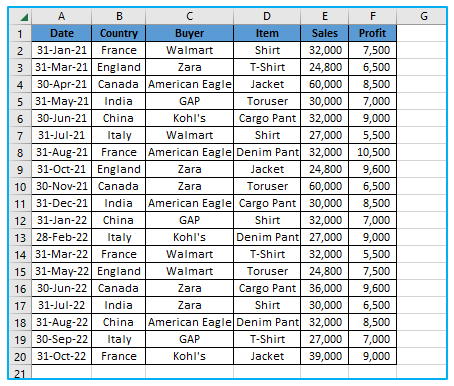
Task: Click the Buyer header cell
Action: coord(190,33)
